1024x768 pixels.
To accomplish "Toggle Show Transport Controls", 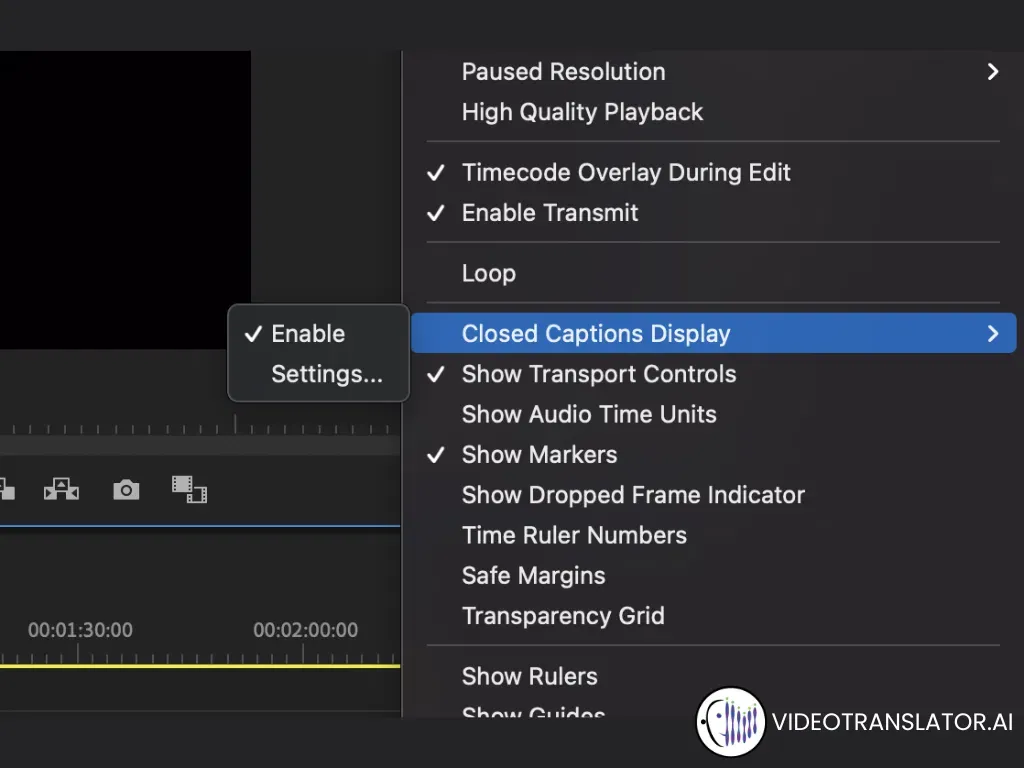I will coord(713,374).
